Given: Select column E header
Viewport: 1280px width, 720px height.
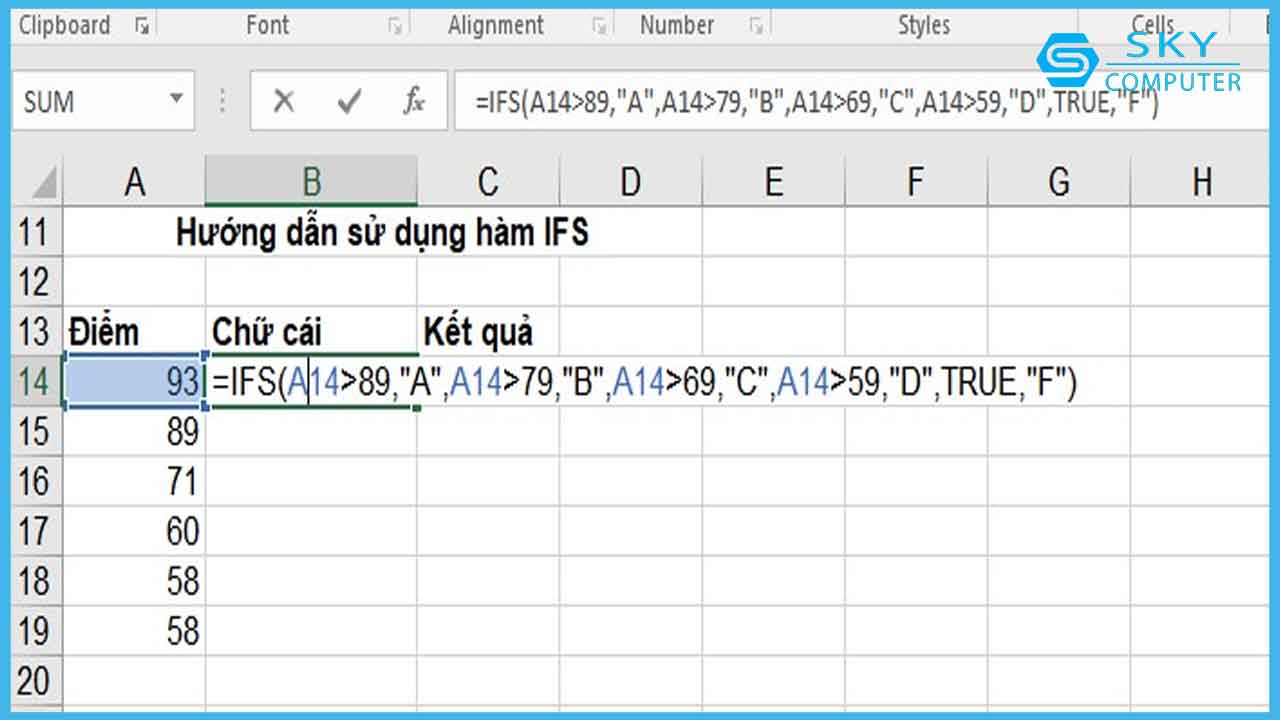Looking at the screenshot, I should [773, 182].
